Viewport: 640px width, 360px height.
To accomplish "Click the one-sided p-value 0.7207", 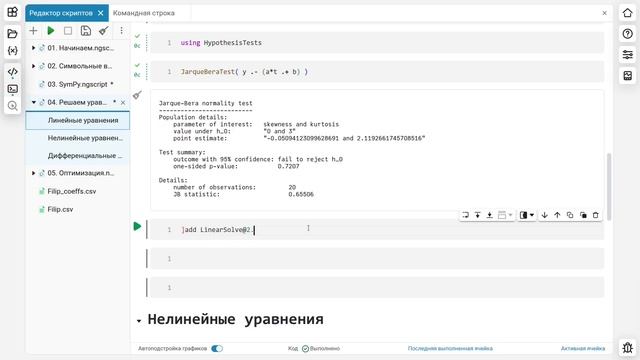I will click(288, 166).
